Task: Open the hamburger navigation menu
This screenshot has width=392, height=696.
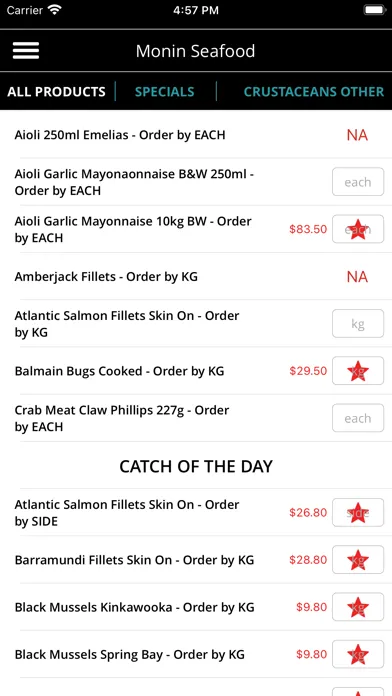Action: (26, 51)
